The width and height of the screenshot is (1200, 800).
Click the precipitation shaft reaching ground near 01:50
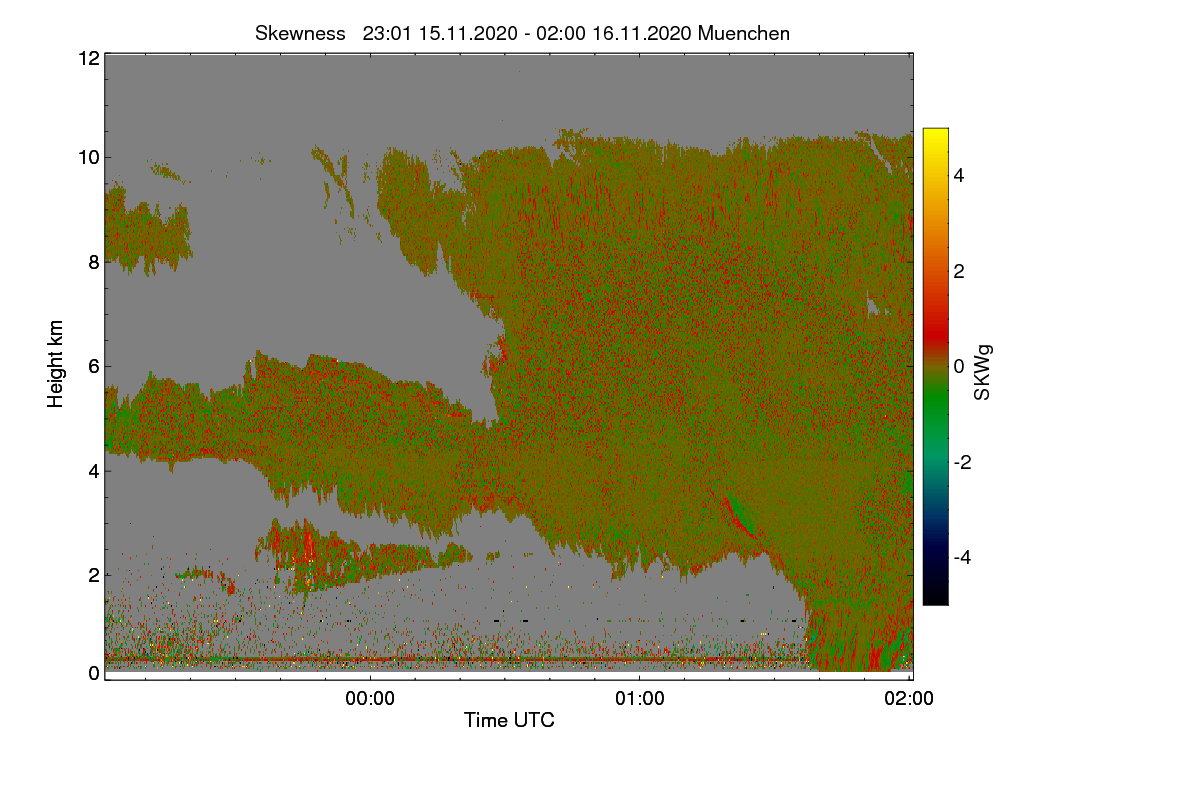pyautogui.click(x=860, y=635)
